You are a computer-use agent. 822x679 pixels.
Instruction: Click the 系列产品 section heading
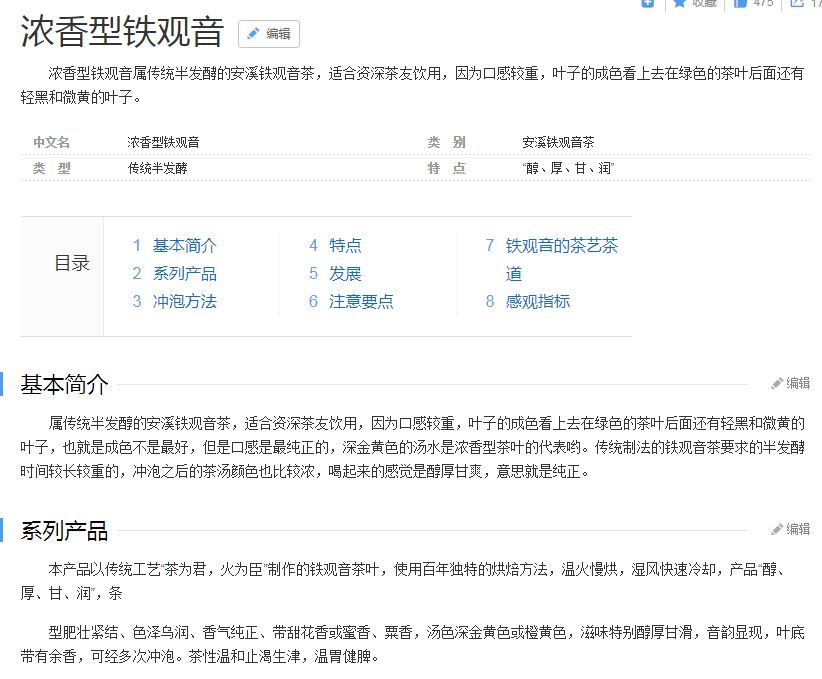(x=64, y=531)
